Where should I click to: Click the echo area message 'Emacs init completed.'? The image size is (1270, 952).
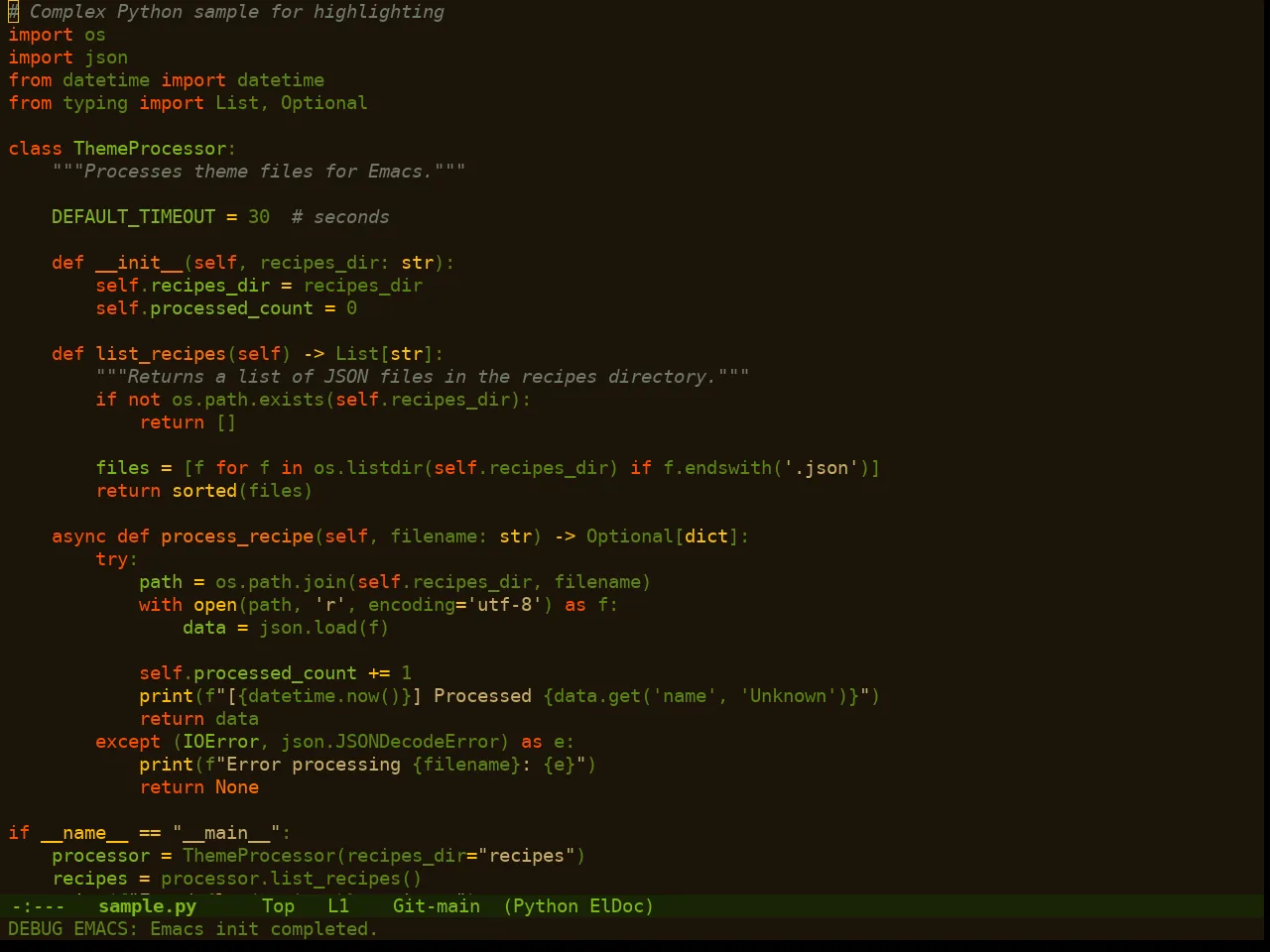coord(264,929)
